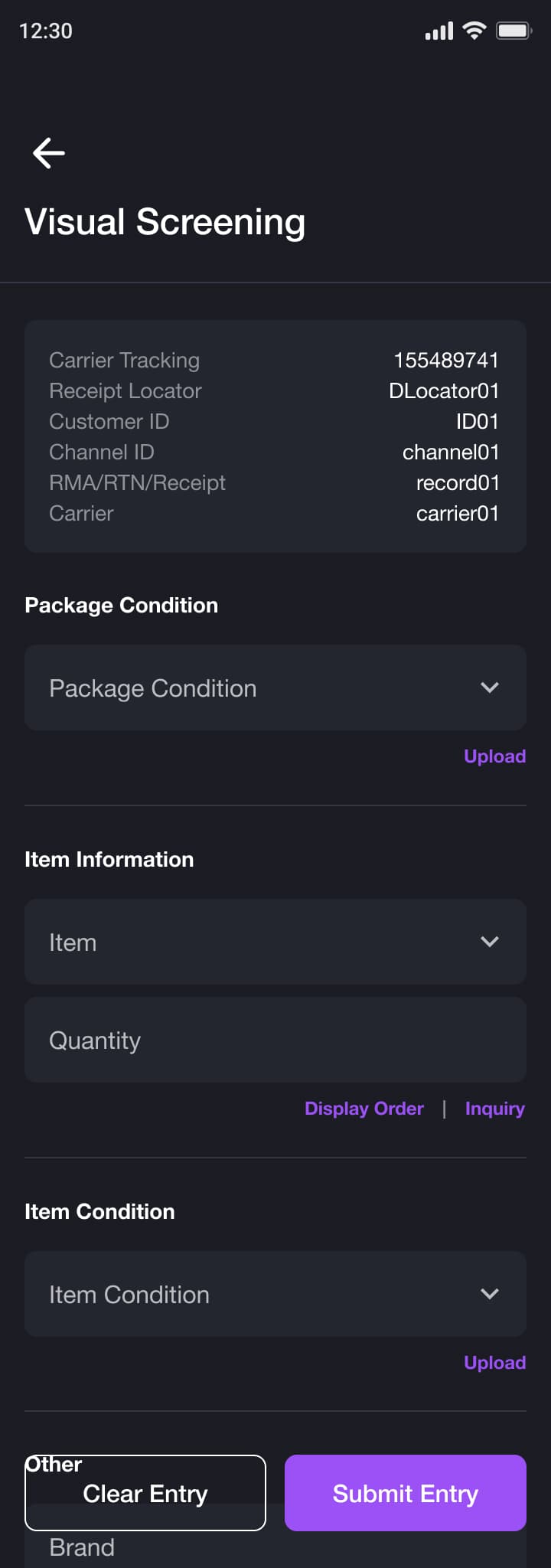Viewport: 551px width, 1568px height.
Task: Tap the battery status icon
Action: [514, 31]
